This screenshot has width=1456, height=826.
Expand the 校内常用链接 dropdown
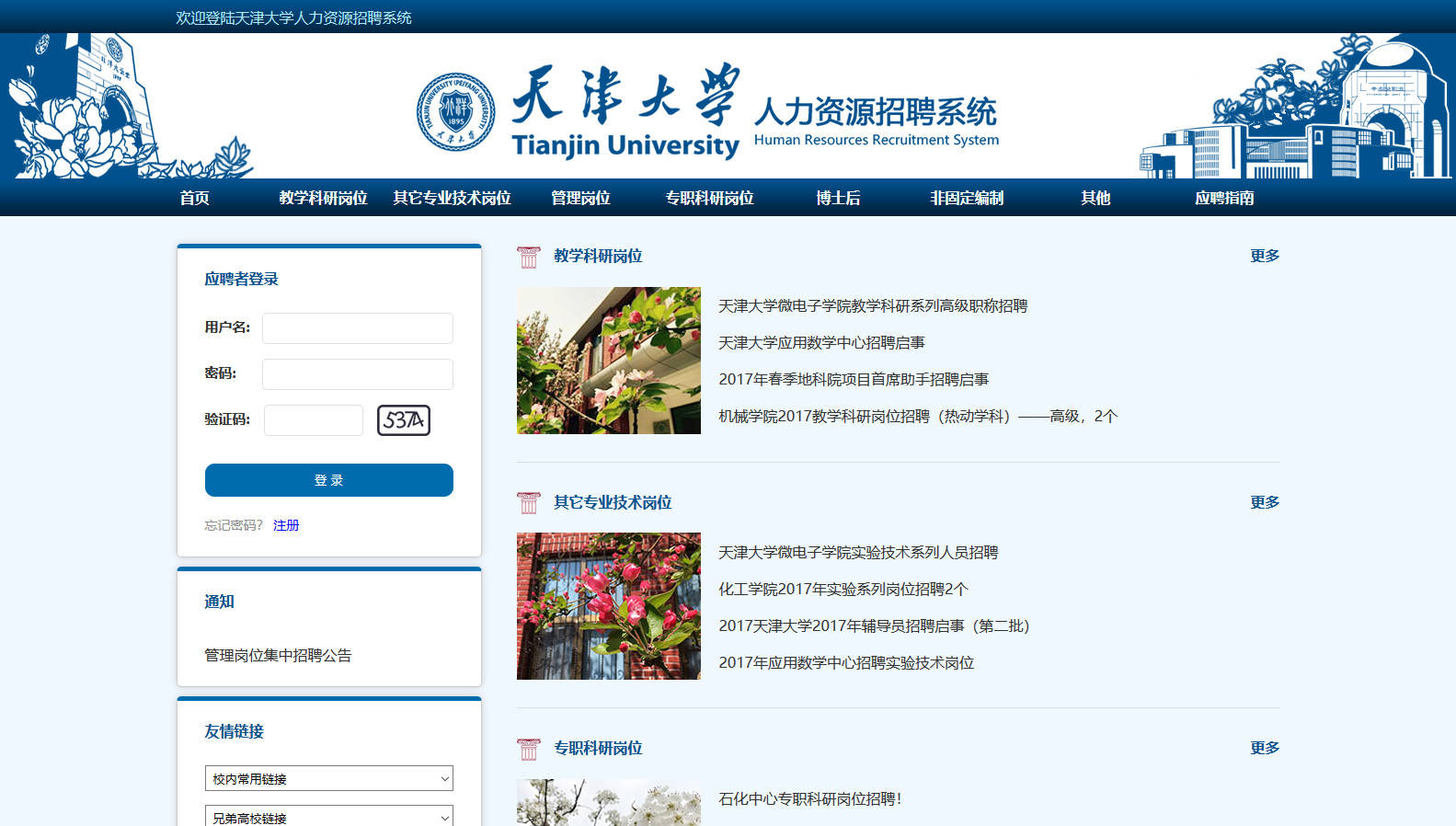[329, 778]
